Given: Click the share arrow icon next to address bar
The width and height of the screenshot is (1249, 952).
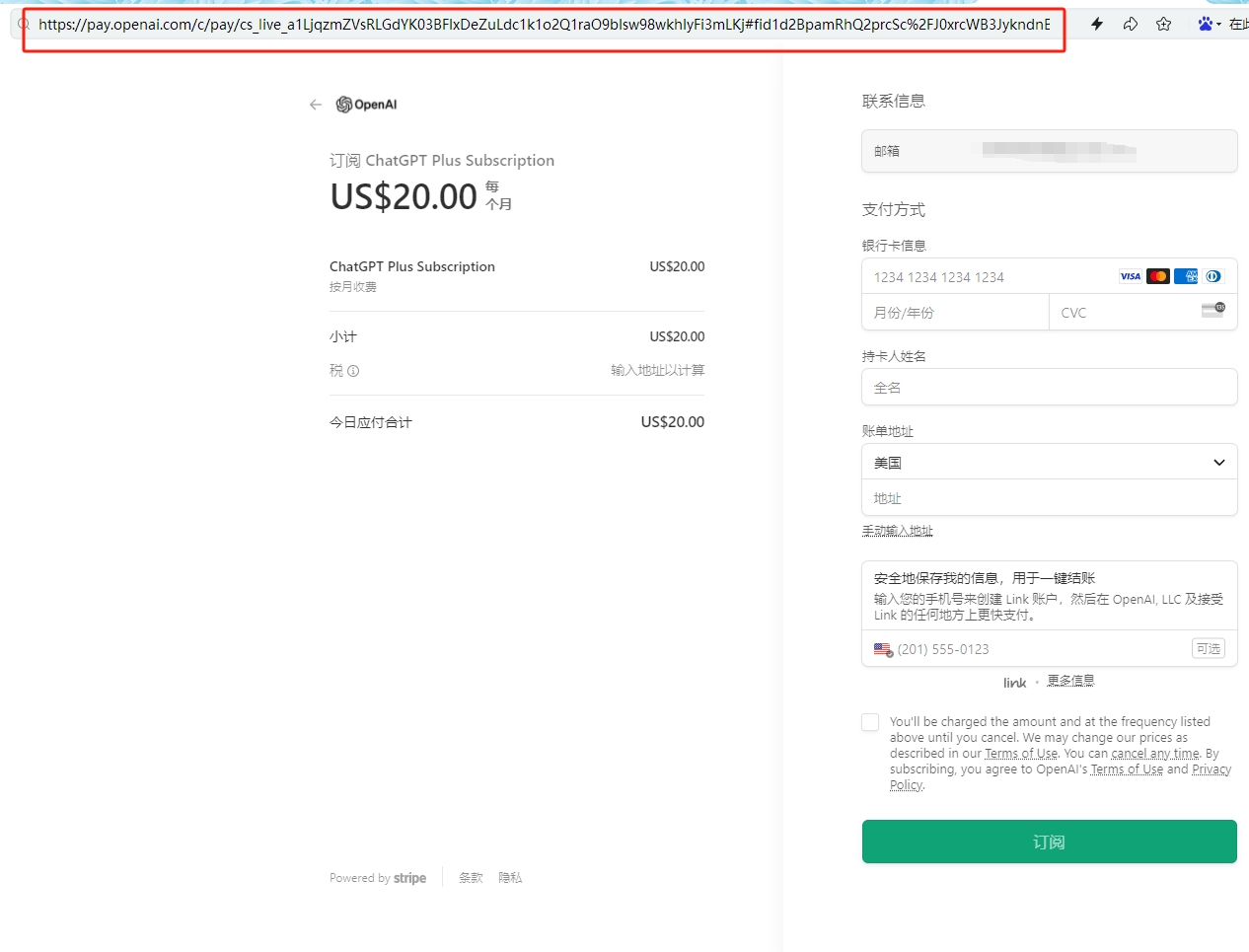Looking at the screenshot, I should tap(1131, 23).
